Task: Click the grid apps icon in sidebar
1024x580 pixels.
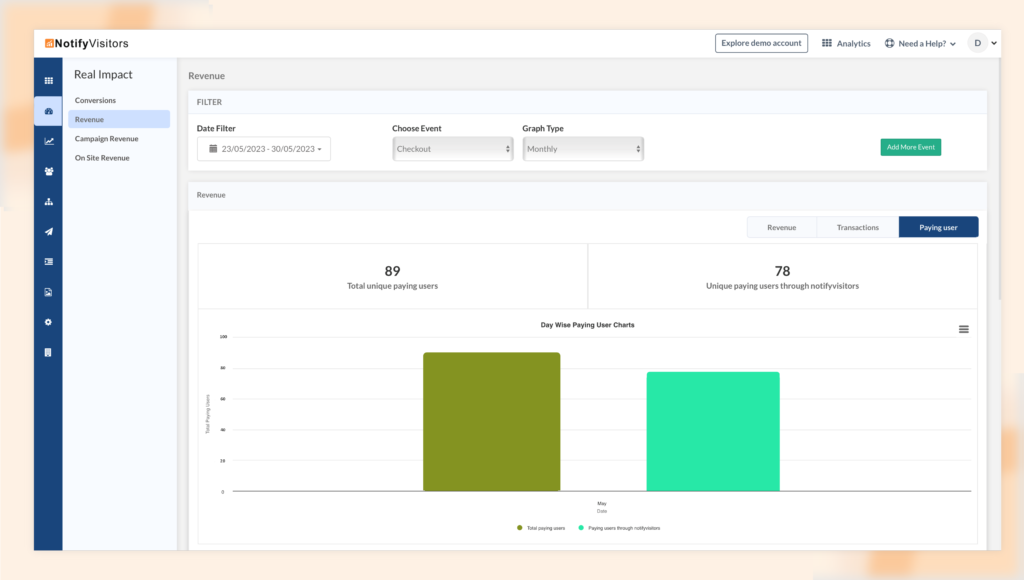Action: [x=48, y=81]
